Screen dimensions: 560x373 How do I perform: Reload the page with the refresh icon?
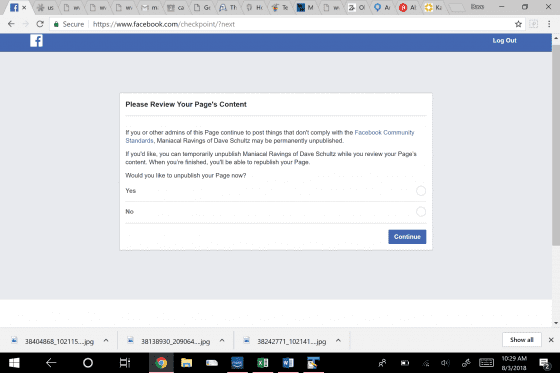pos(40,24)
